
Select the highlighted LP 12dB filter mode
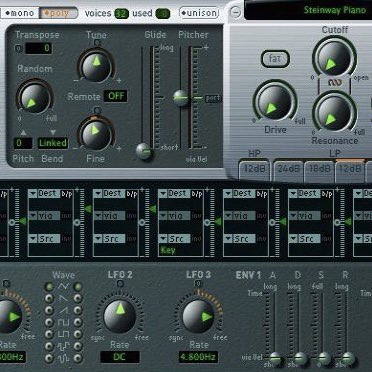pos(350,169)
